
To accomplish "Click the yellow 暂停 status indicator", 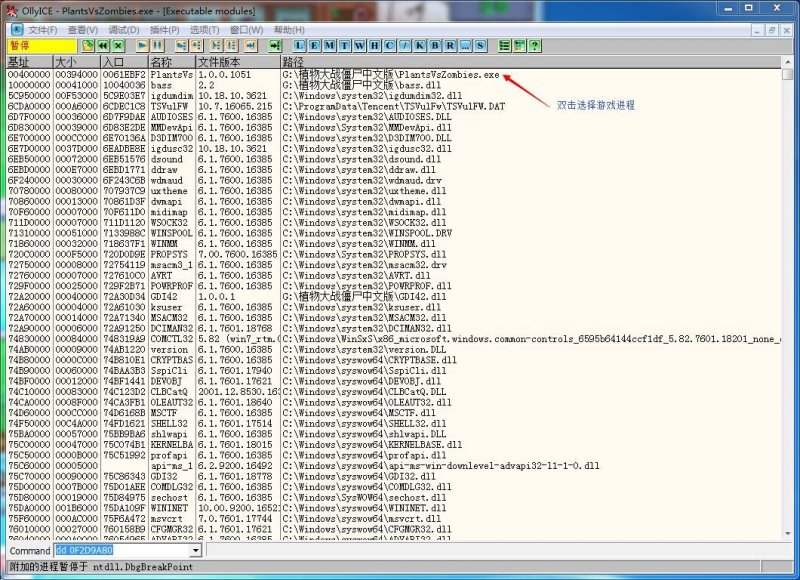I will [x=42, y=46].
